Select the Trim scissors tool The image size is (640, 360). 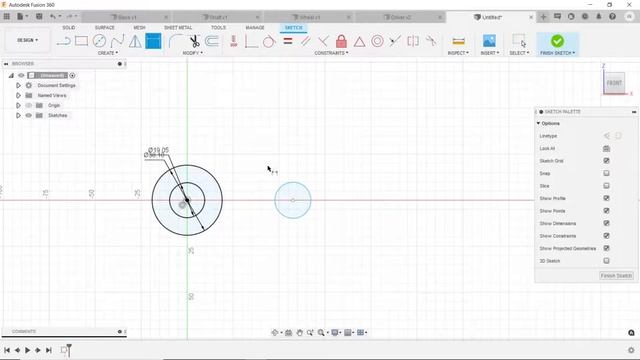click(x=194, y=41)
